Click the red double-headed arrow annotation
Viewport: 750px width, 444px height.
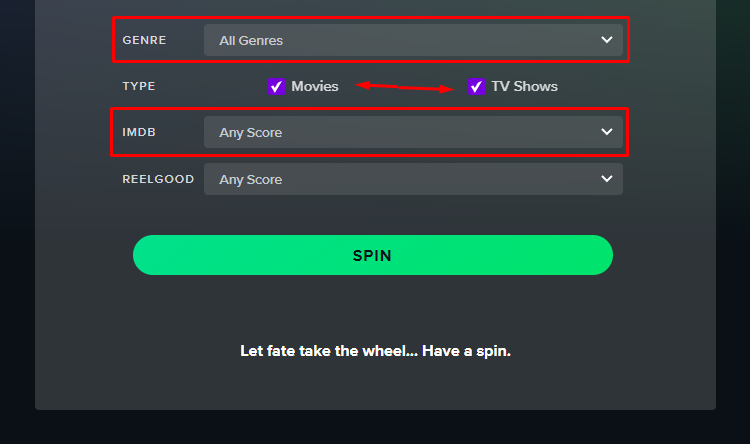[x=404, y=87]
